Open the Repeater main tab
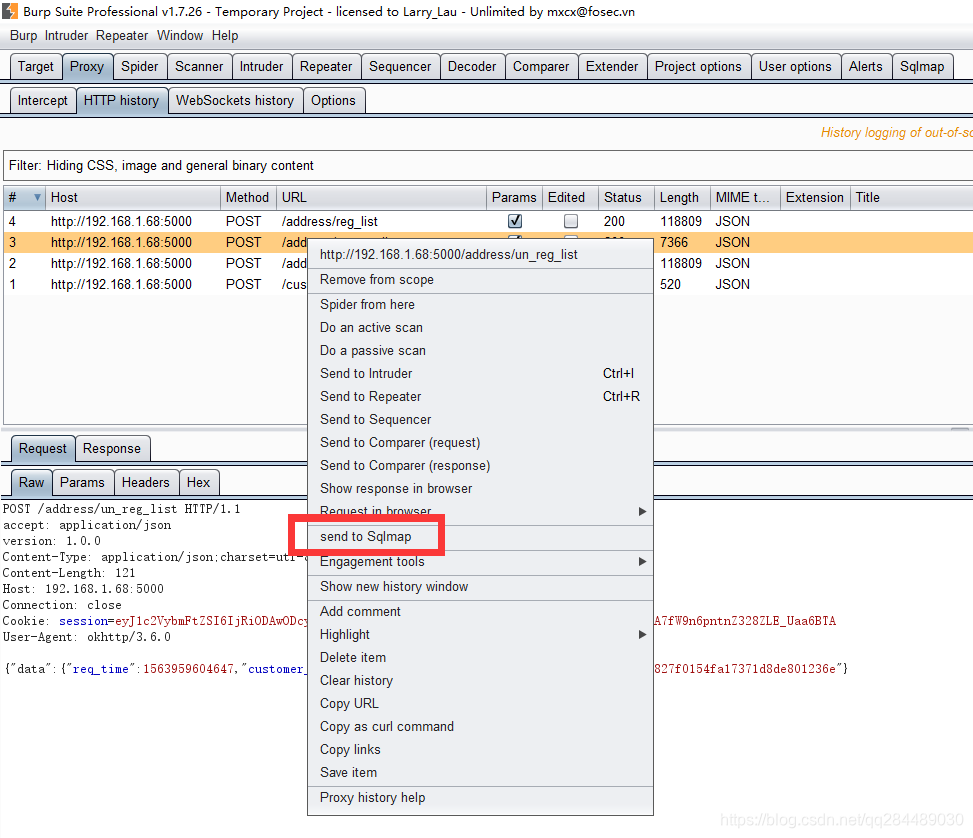This screenshot has height=838, width=973. [326, 66]
